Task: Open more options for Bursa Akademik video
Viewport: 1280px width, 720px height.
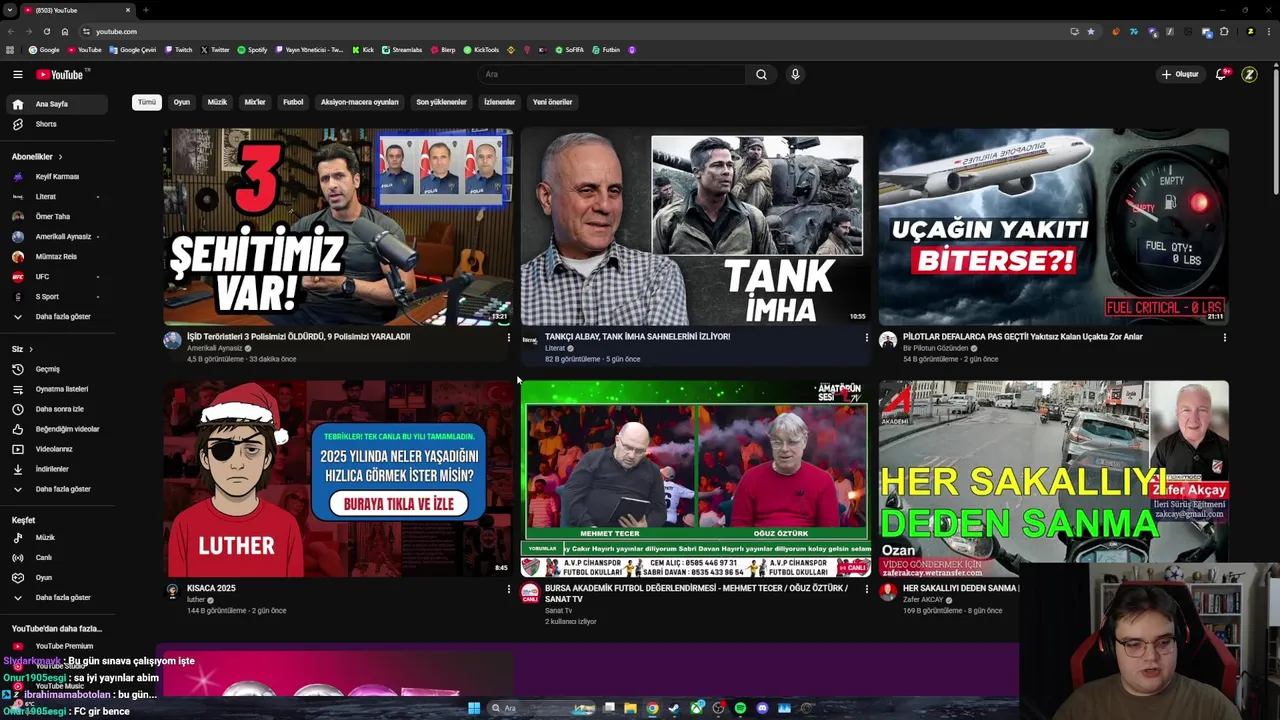Action: click(866, 589)
